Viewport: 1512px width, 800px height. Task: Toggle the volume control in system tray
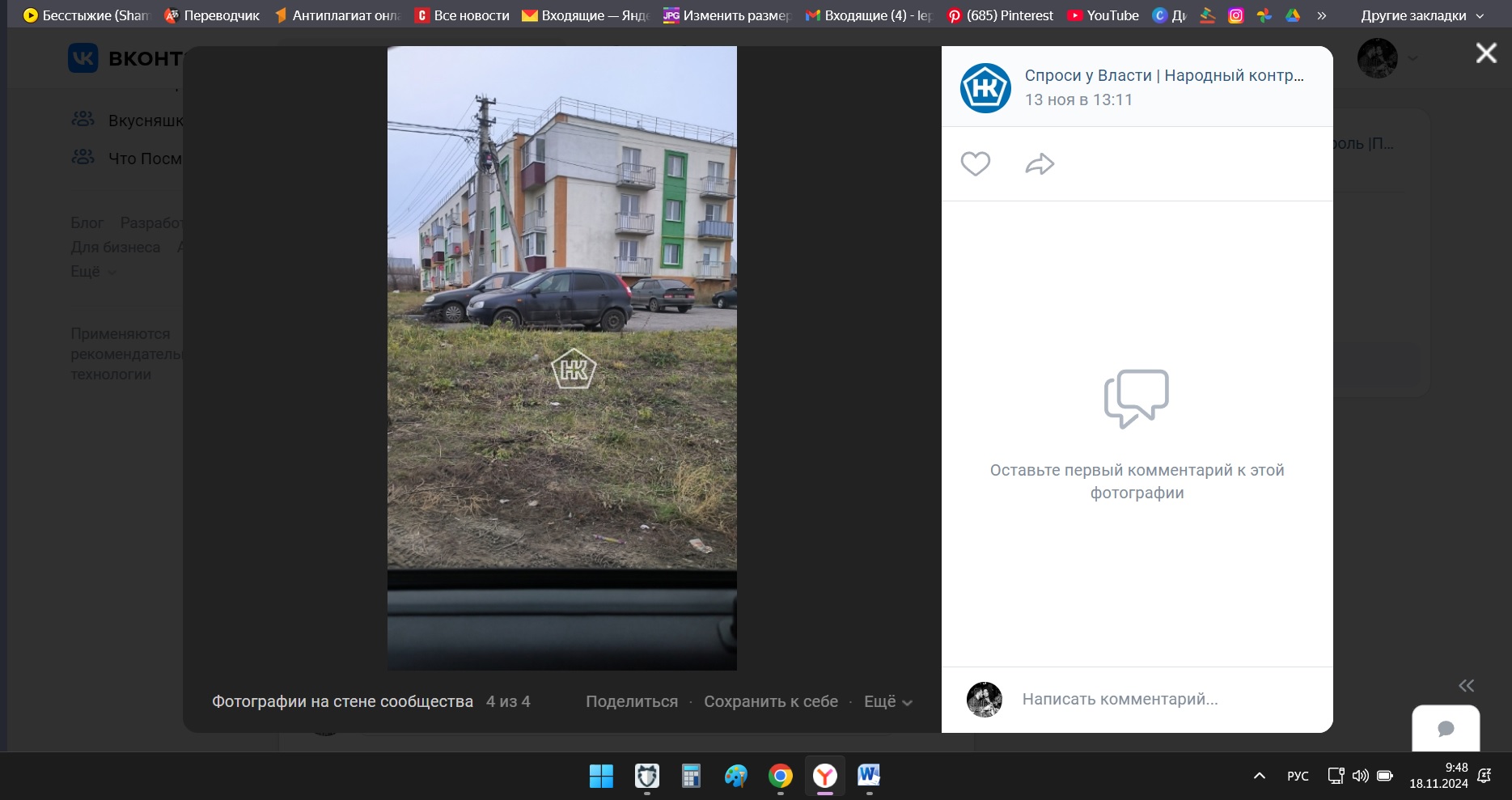(x=1360, y=776)
